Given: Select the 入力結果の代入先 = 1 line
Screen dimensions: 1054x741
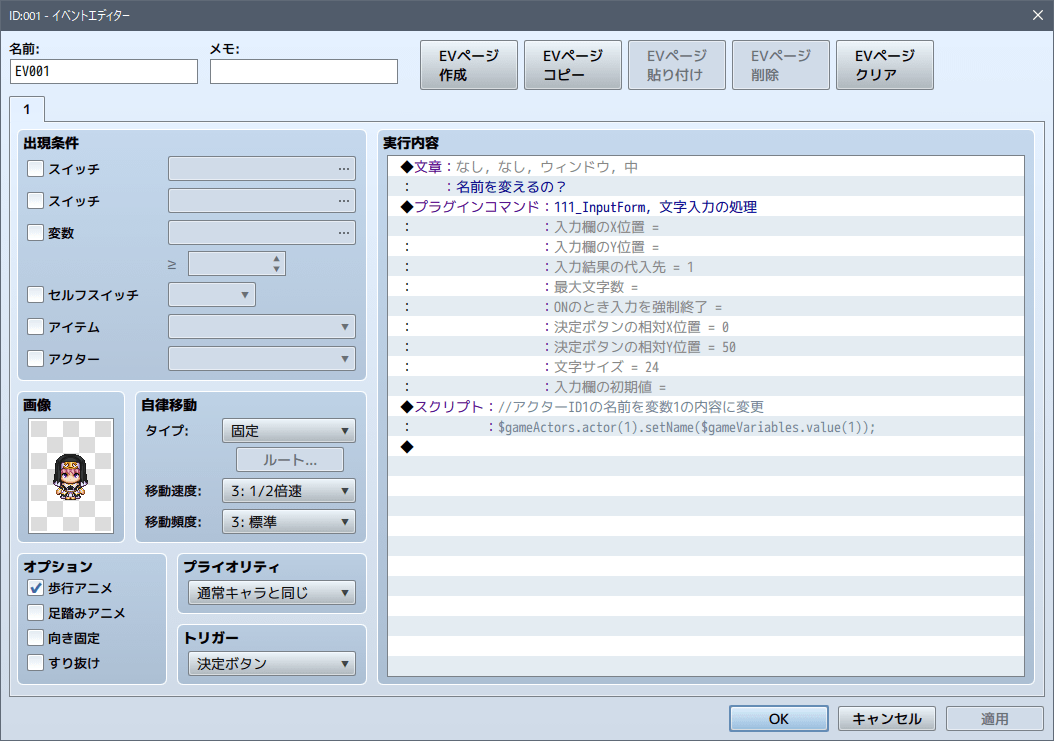Looking at the screenshot, I should tap(706, 267).
